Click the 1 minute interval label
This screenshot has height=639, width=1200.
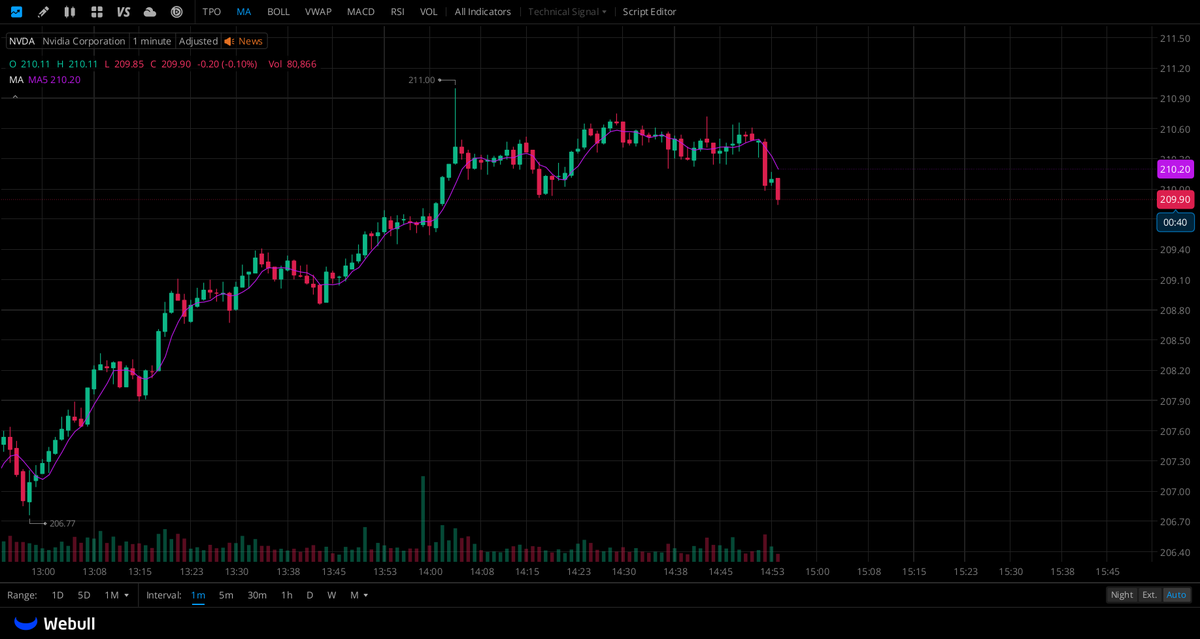tap(152, 41)
